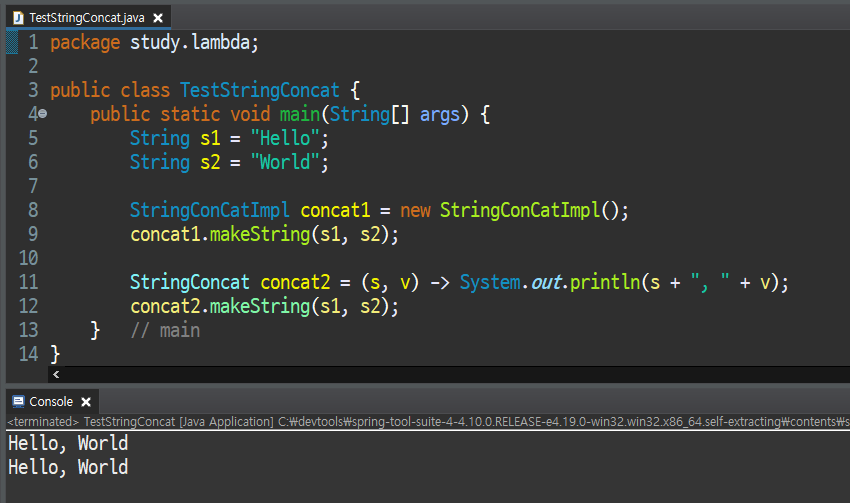Click the 'class' keyword on line 3
The image size is (850, 503).
click(145, 90)
